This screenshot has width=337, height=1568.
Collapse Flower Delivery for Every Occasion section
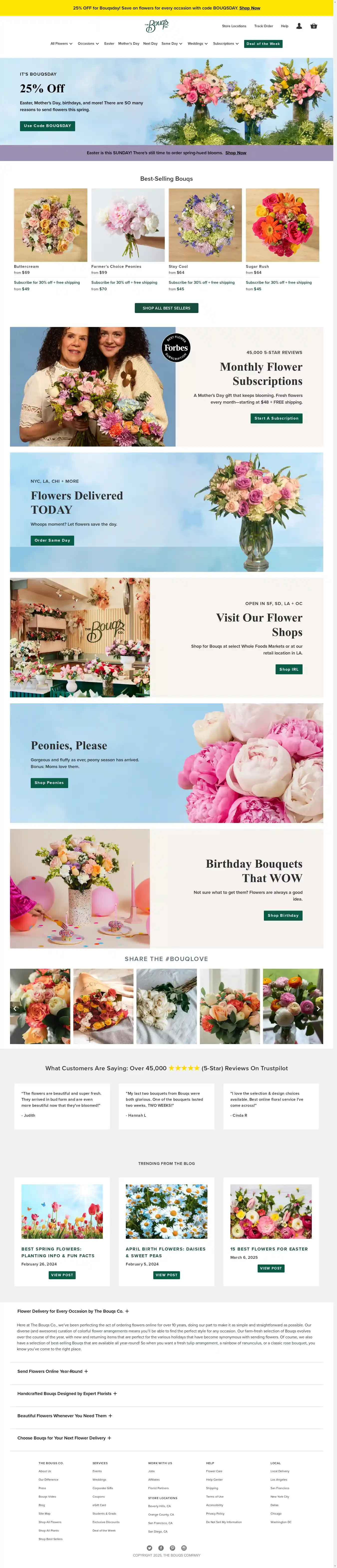coord(73,1311)
